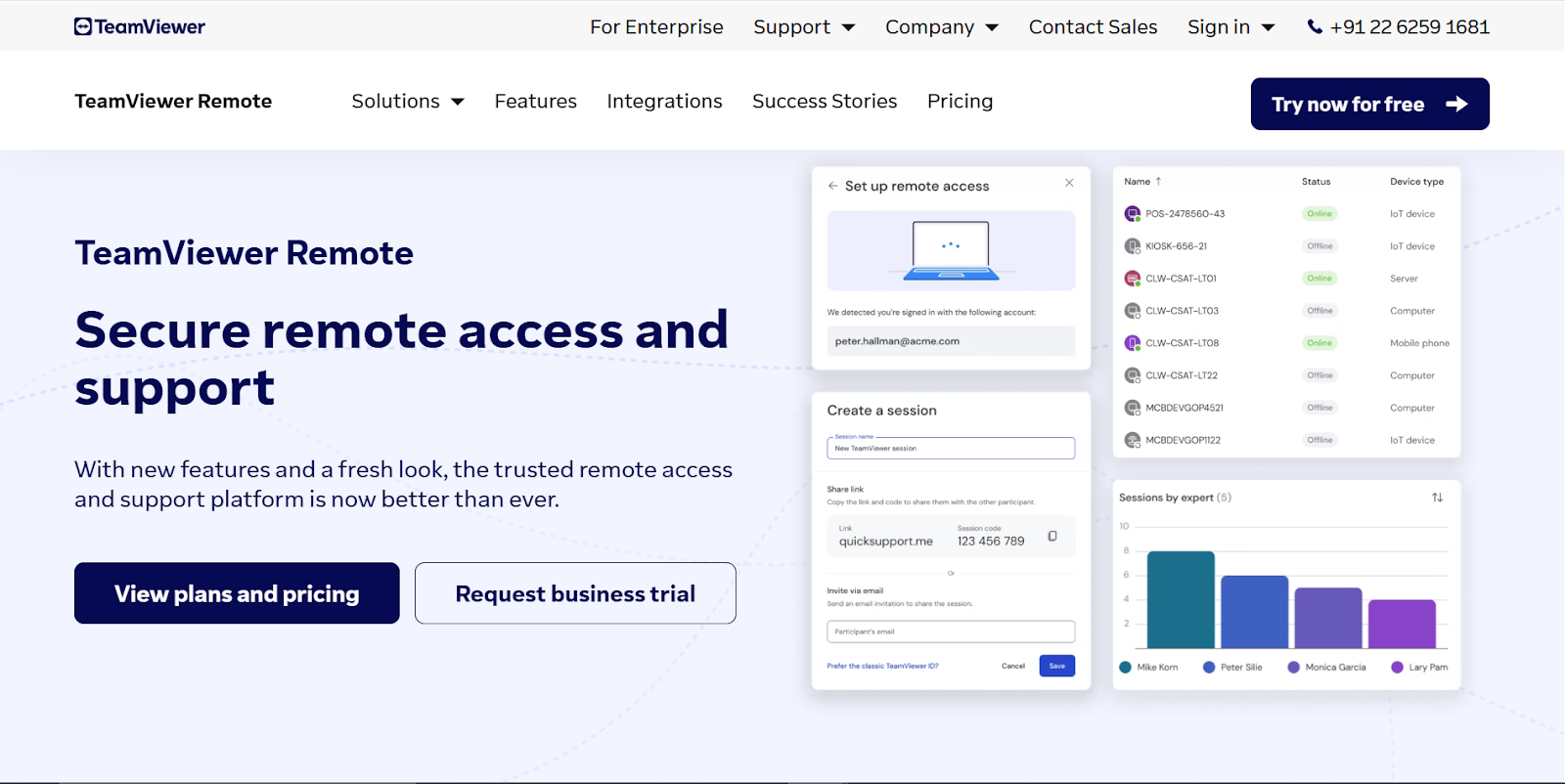Close the Set up remote access dialog
Screen dimensions: 1565x784
click(x=1069, y=183)
